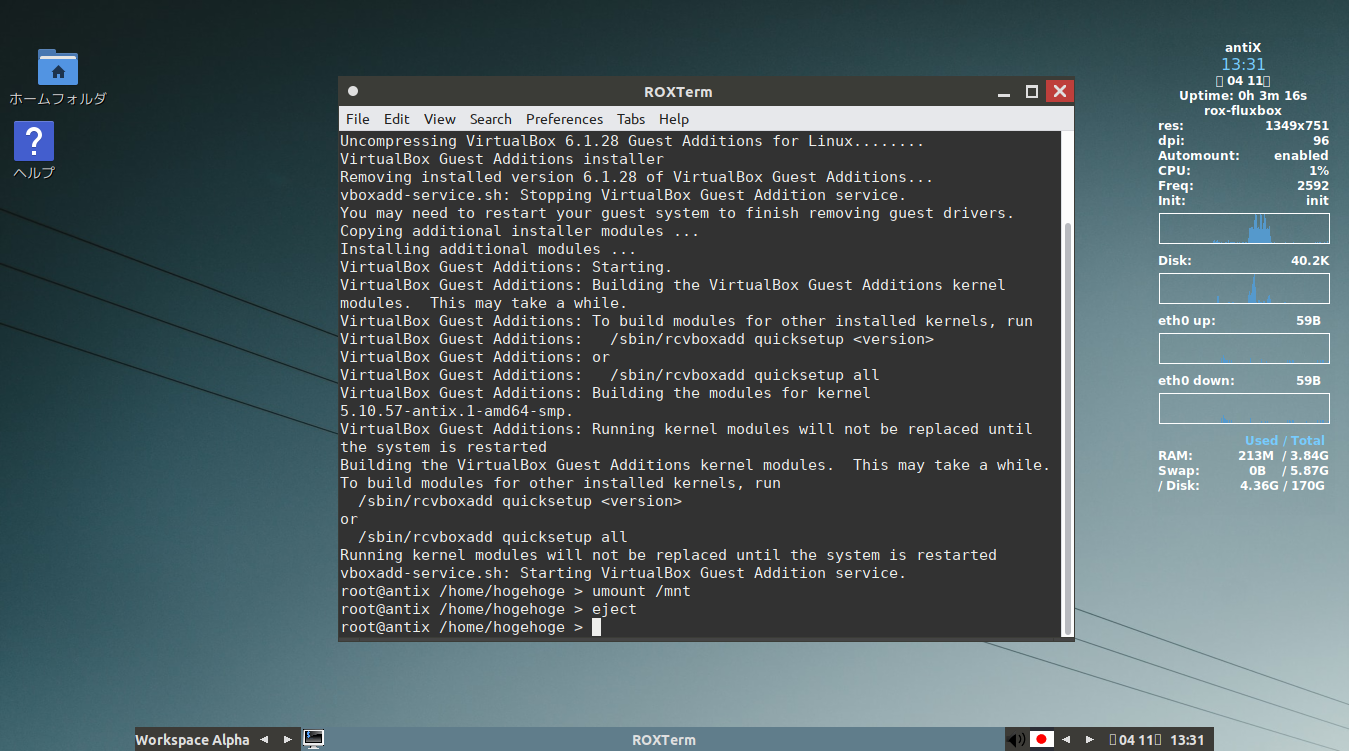Open the Tabs menu in ROXTerm

point(630,119)
